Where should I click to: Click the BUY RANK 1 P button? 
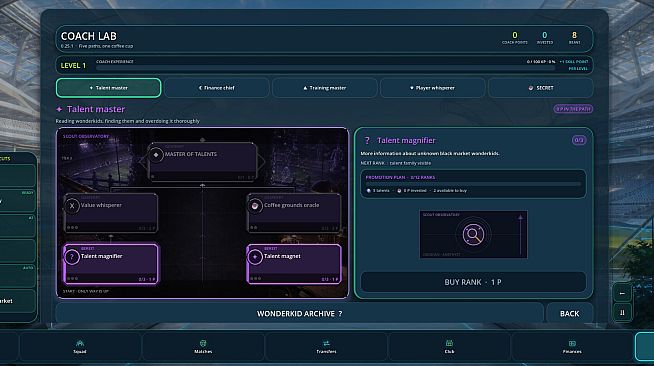473,282
